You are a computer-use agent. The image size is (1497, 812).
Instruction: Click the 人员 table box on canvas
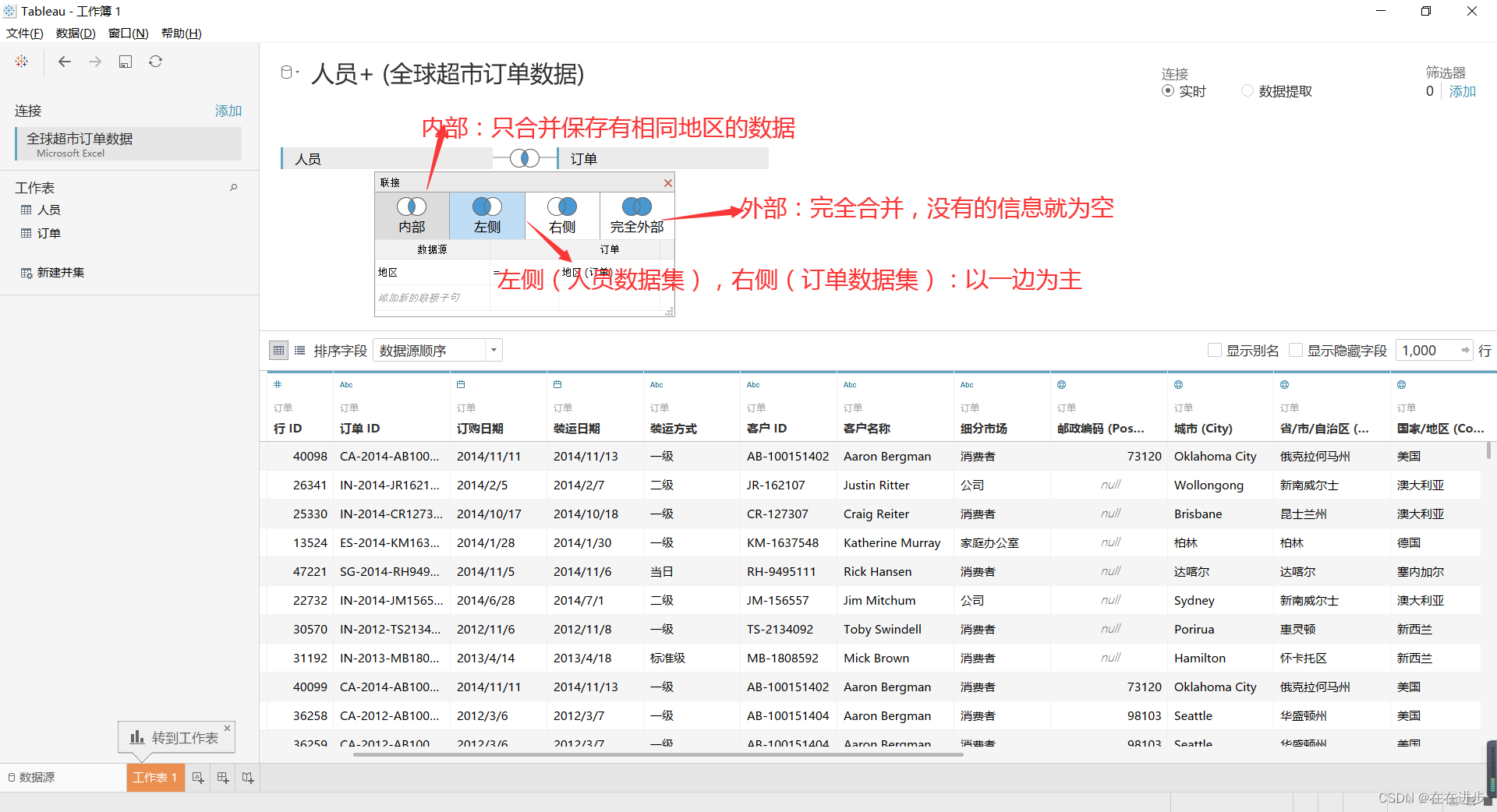point(387,159)
